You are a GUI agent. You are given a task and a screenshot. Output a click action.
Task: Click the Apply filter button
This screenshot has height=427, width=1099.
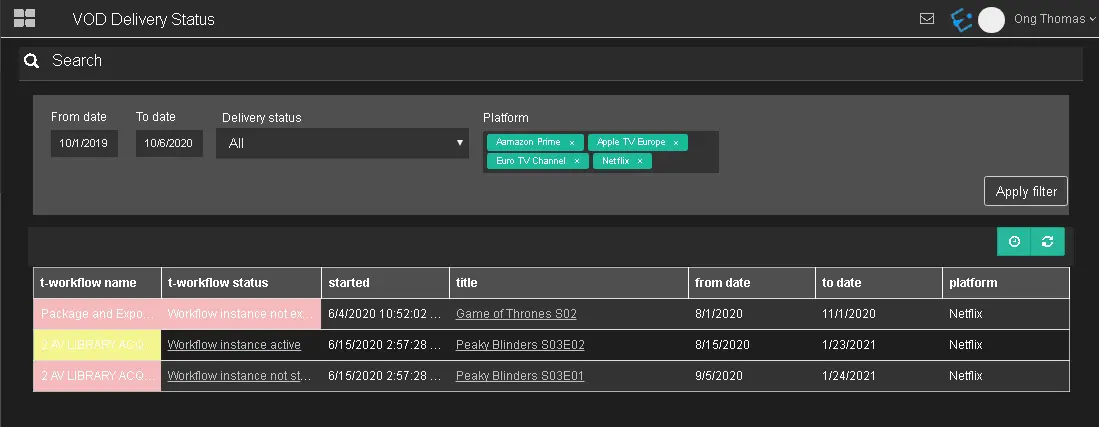[x=1026, y=191]
